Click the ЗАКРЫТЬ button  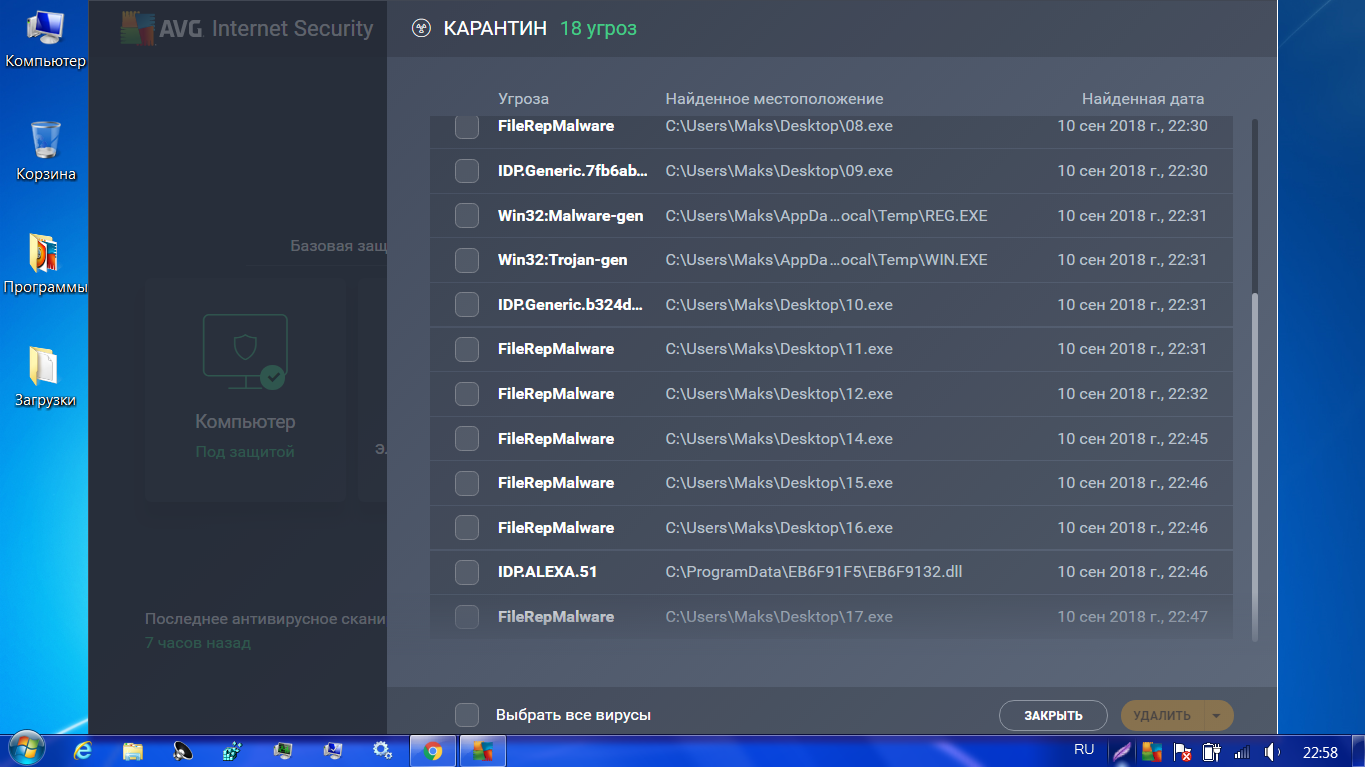[x=1053, y=715]
